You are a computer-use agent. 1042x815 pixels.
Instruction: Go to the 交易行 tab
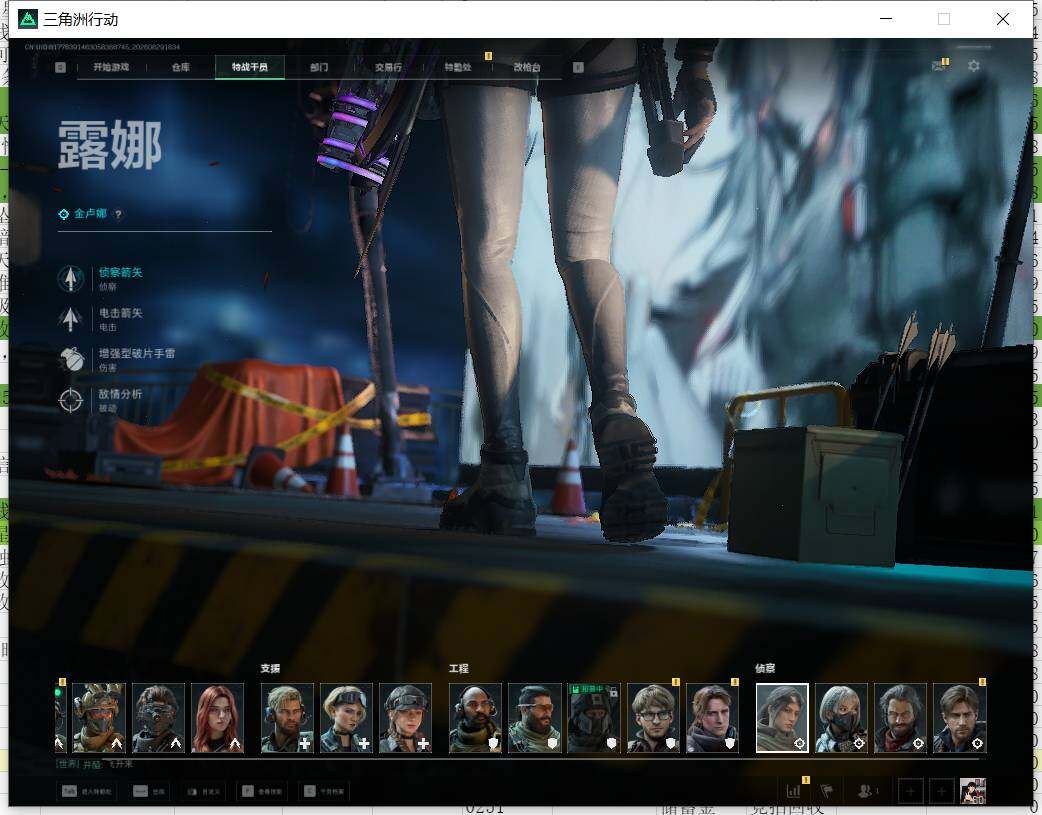388,67
